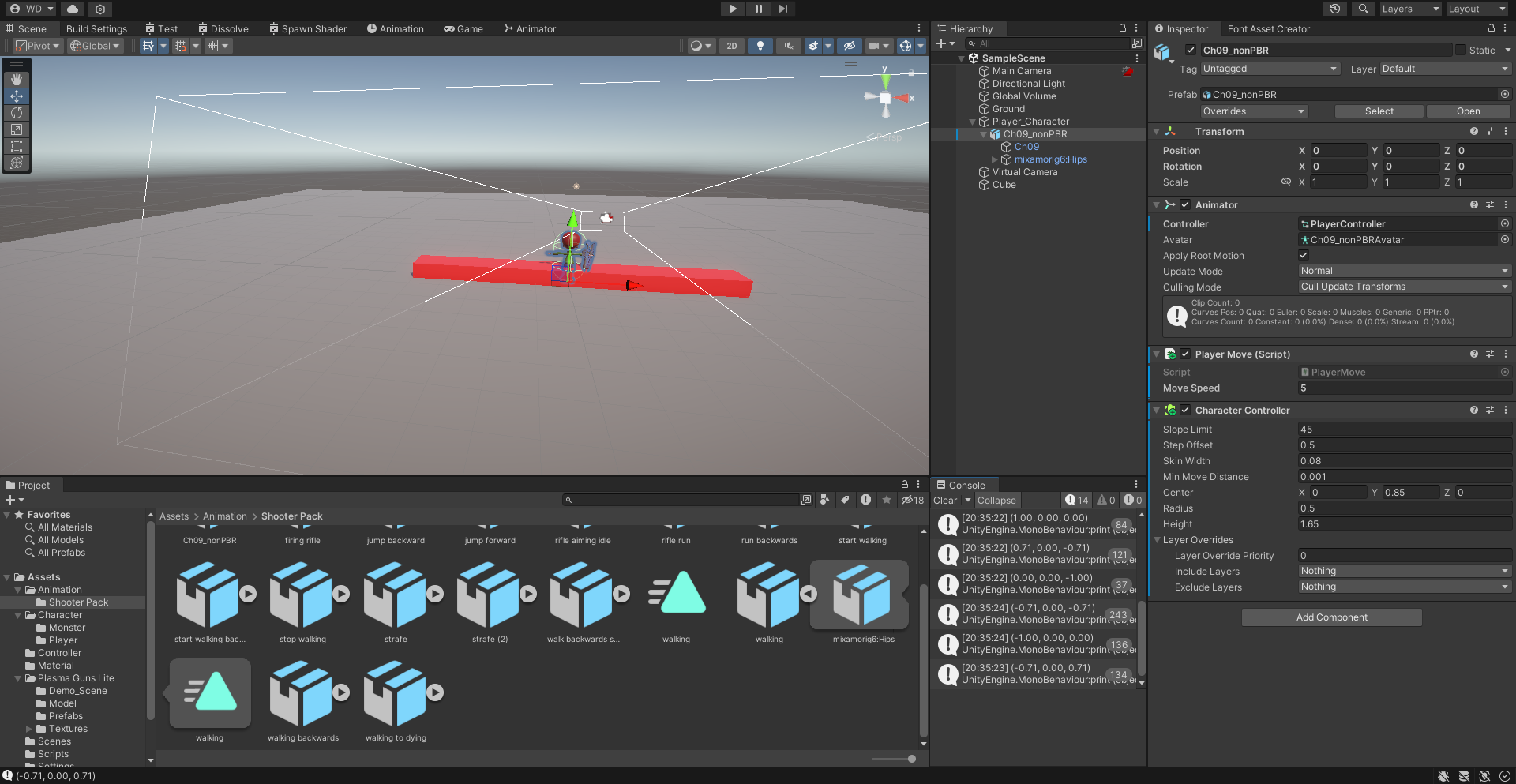Switch to the Game tab

click(x=463, y=28)
